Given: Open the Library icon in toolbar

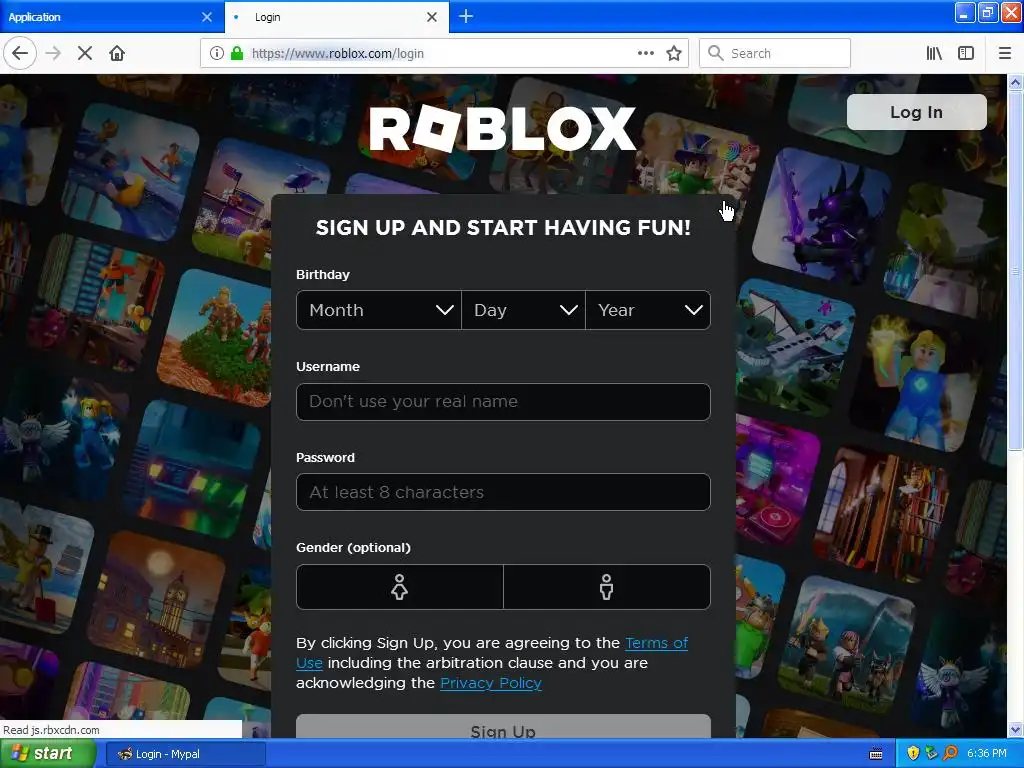Looking at the screenshot, I should point(934,54).
